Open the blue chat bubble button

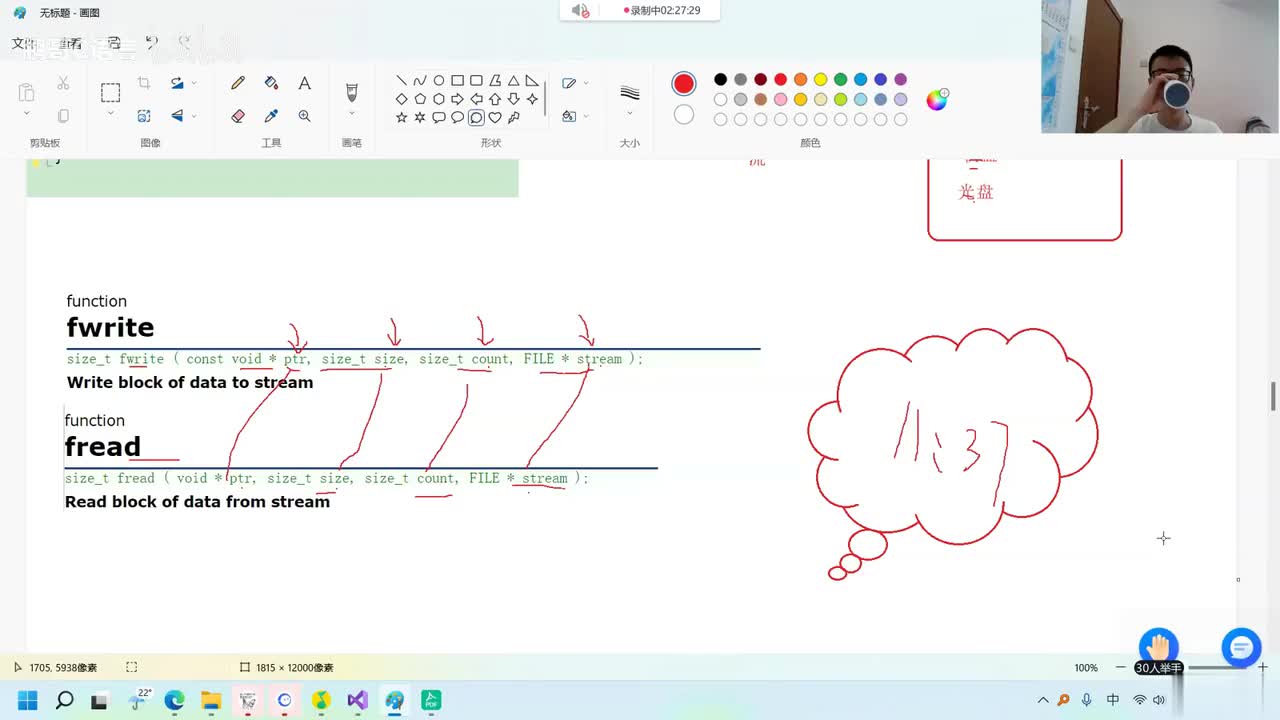(x=1241, y=648)
